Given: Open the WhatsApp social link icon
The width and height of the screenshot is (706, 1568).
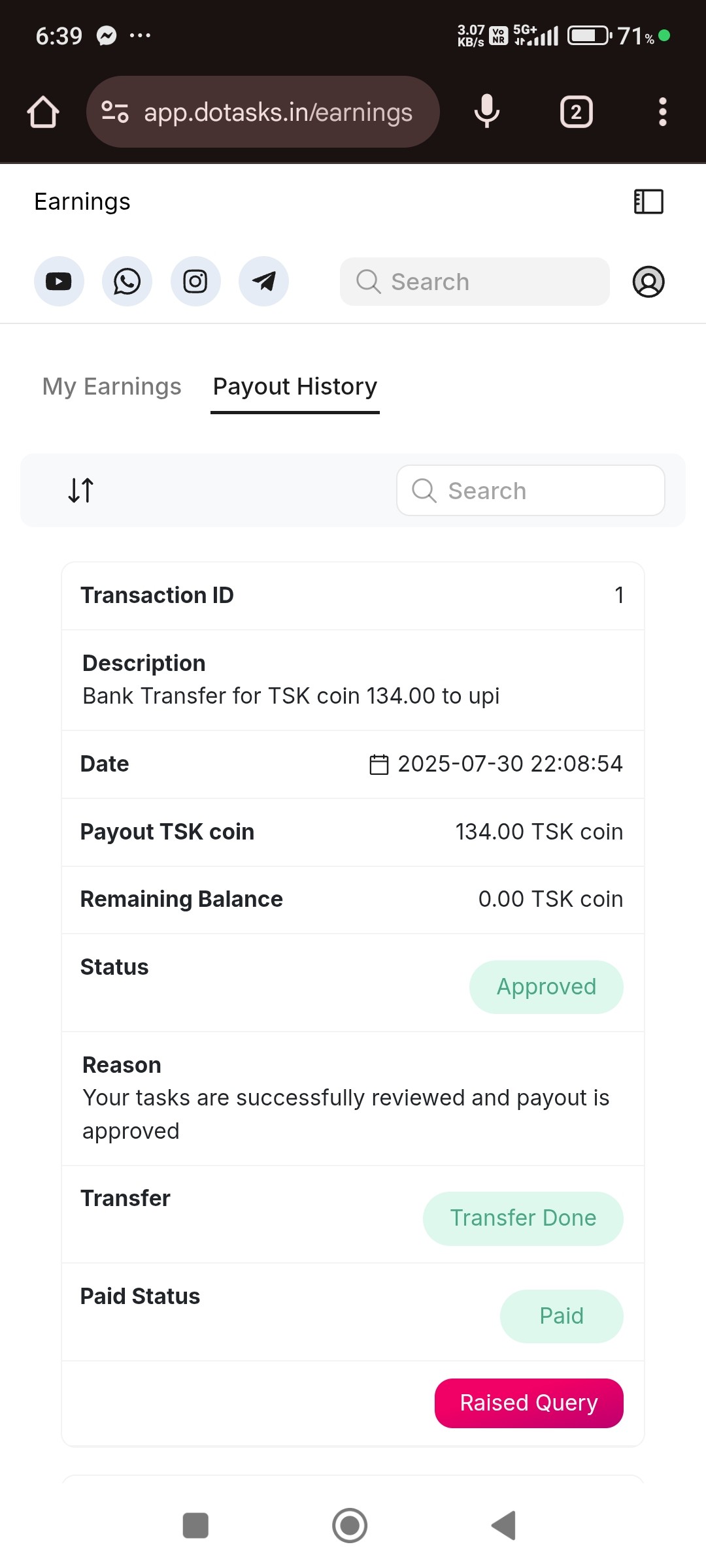Looking at the screenshot, I should [x=127, y=282].
